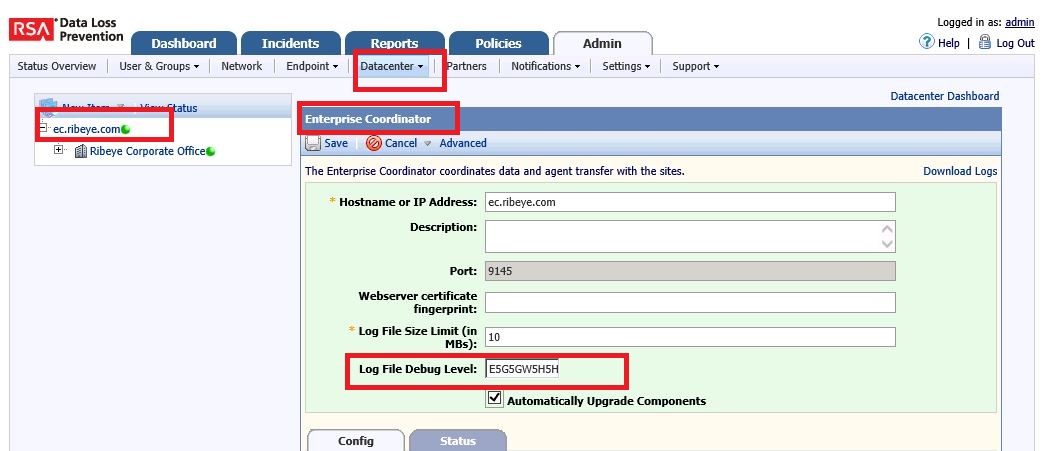Image resolution: width=1046 pixels, height=451 pixels.
Task: Click the Save disk icon
Action: click(x=313, y=144)
